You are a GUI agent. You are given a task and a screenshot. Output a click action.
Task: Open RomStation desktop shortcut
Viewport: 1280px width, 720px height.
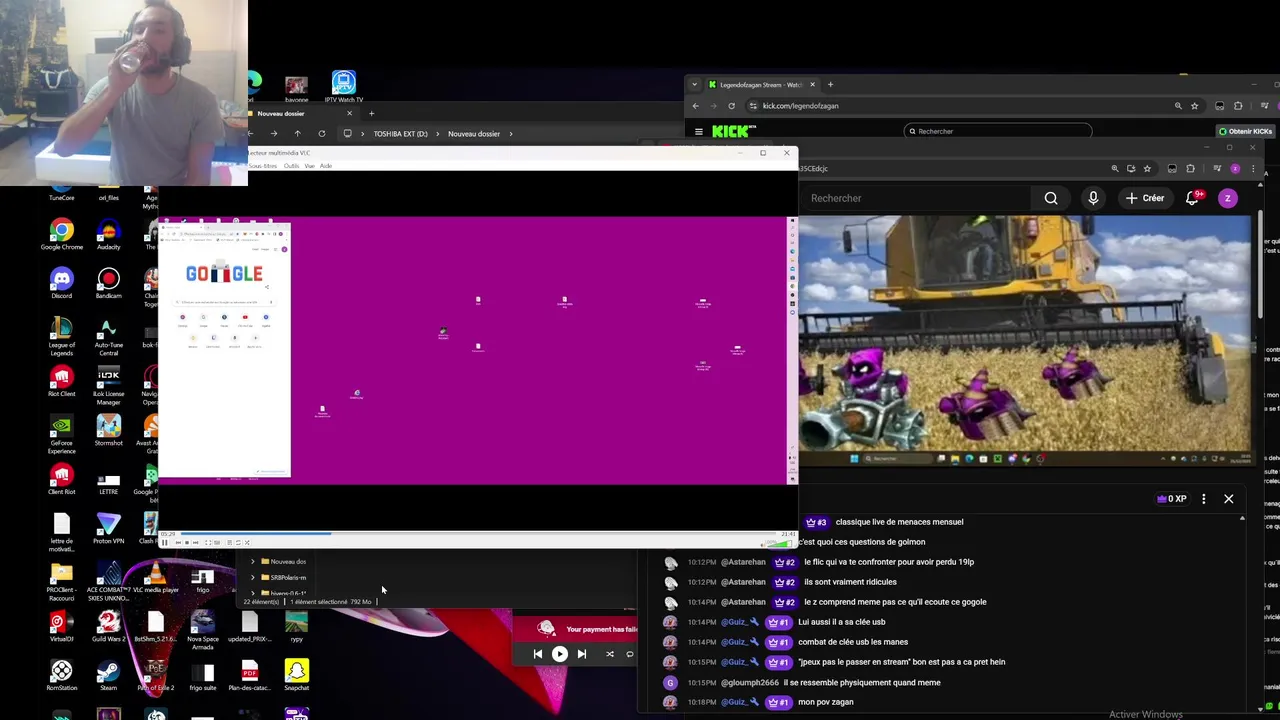(x=62, y=676)
